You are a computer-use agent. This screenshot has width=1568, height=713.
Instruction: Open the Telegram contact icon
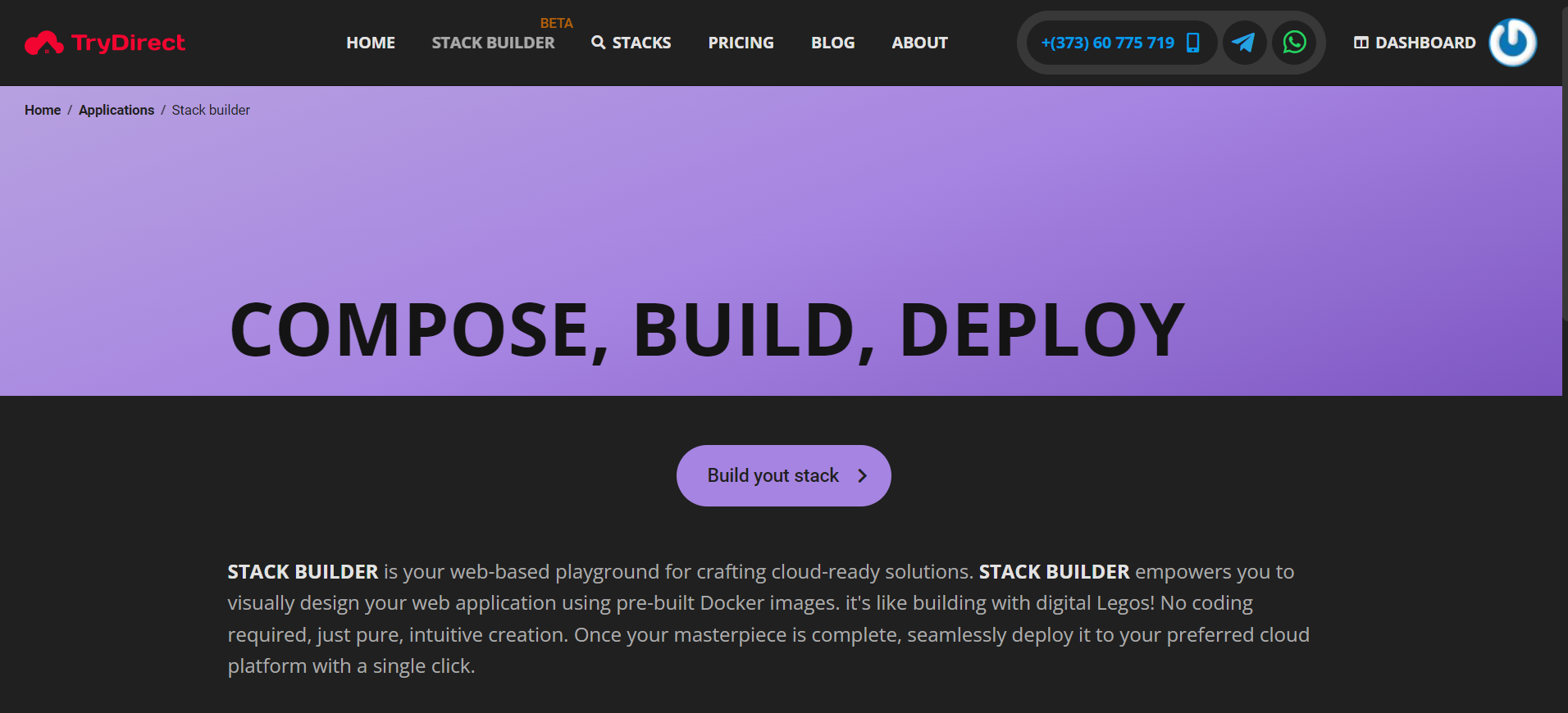(1243, 43)
